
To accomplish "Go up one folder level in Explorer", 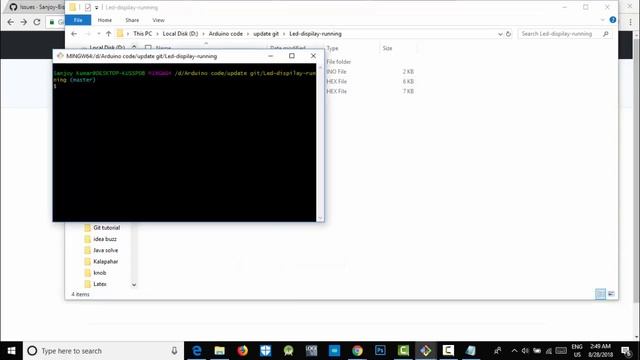I will point(108,34).
